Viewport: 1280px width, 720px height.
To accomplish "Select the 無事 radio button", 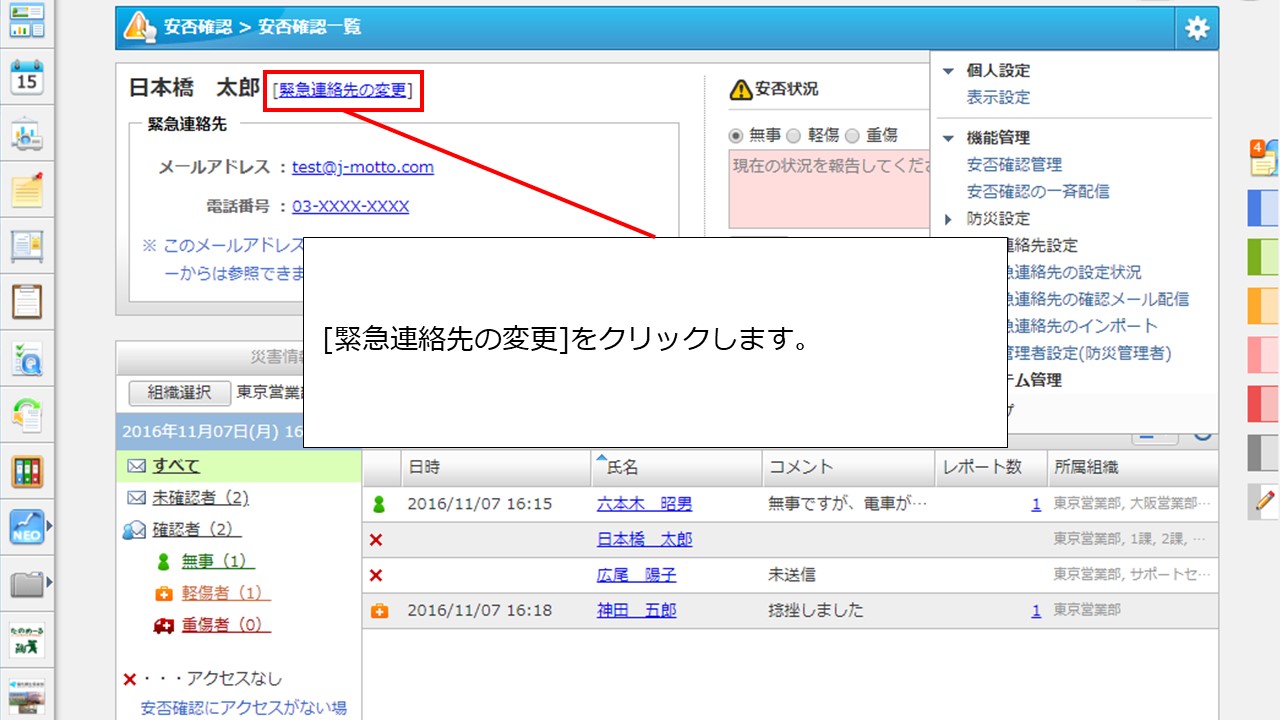I will [x=736, y=135].
